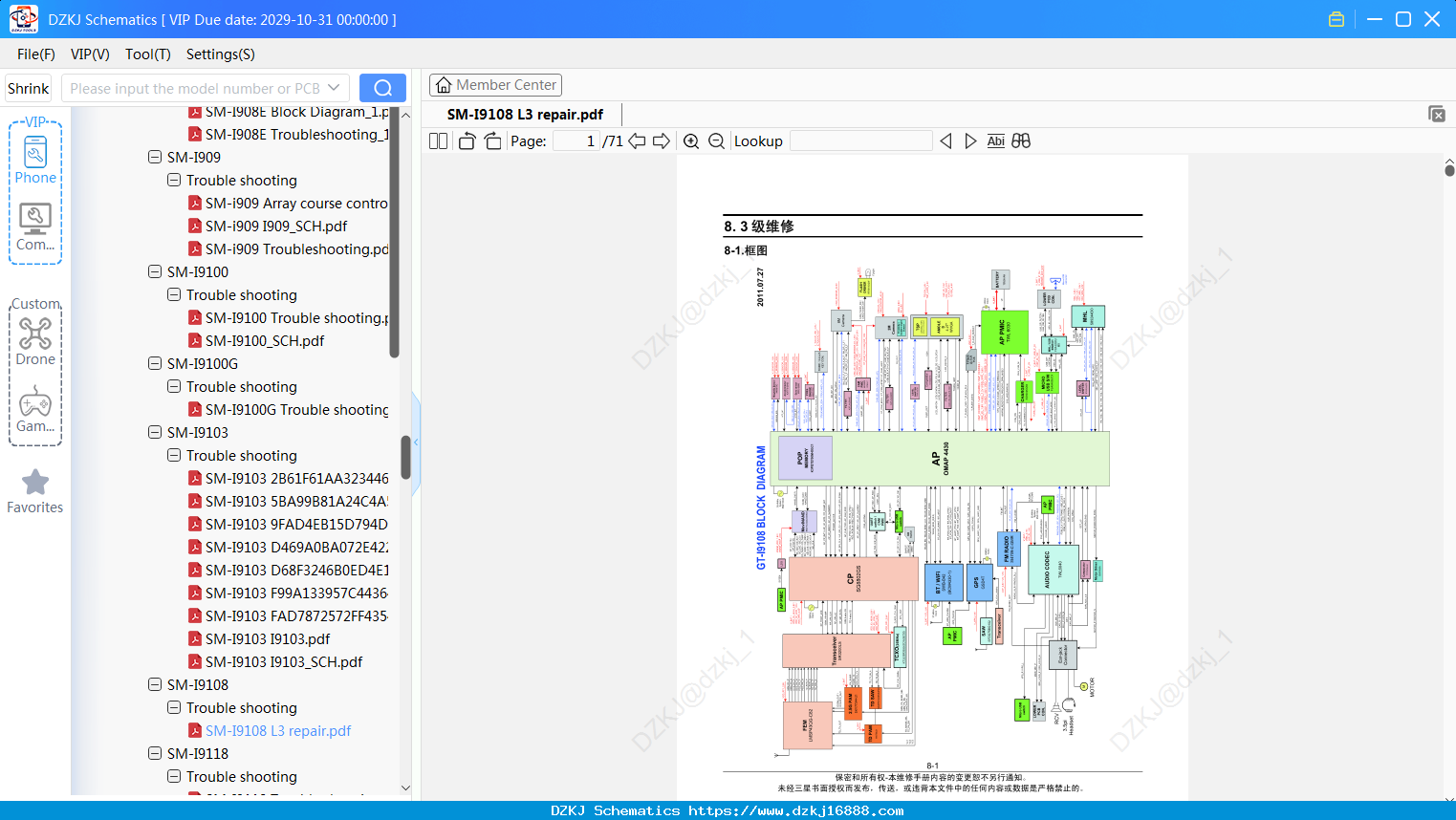This screenshot has width=1456, height=820.
Task: Find next lookup result
Action: (x=970, y=141)
